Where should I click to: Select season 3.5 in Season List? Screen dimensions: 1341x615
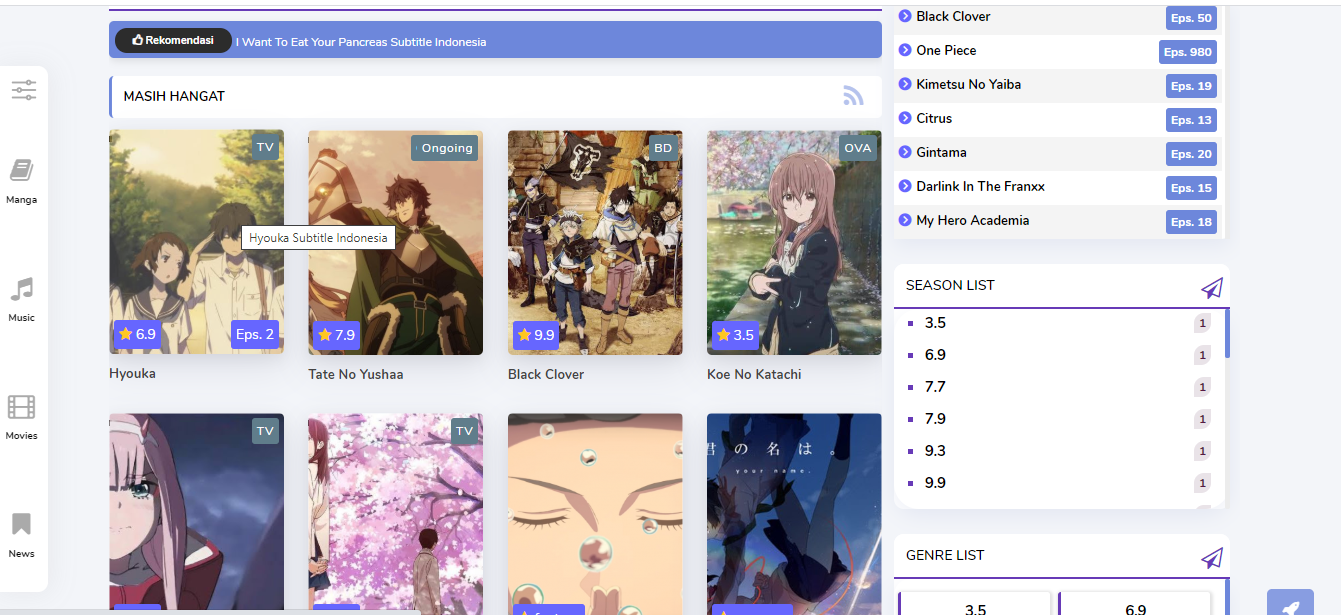935,323
